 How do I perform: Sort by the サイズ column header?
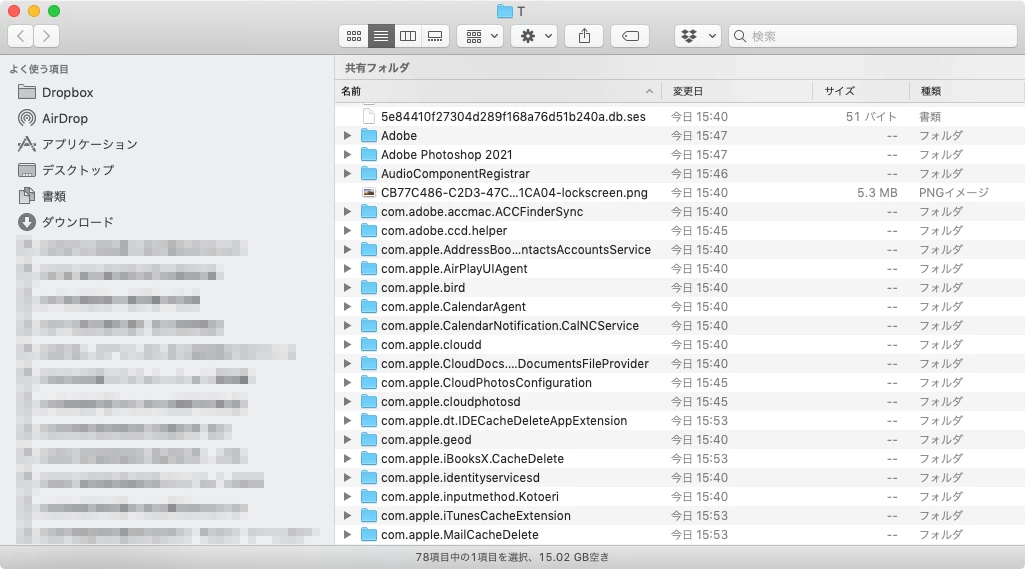click(x=861, y=91)
